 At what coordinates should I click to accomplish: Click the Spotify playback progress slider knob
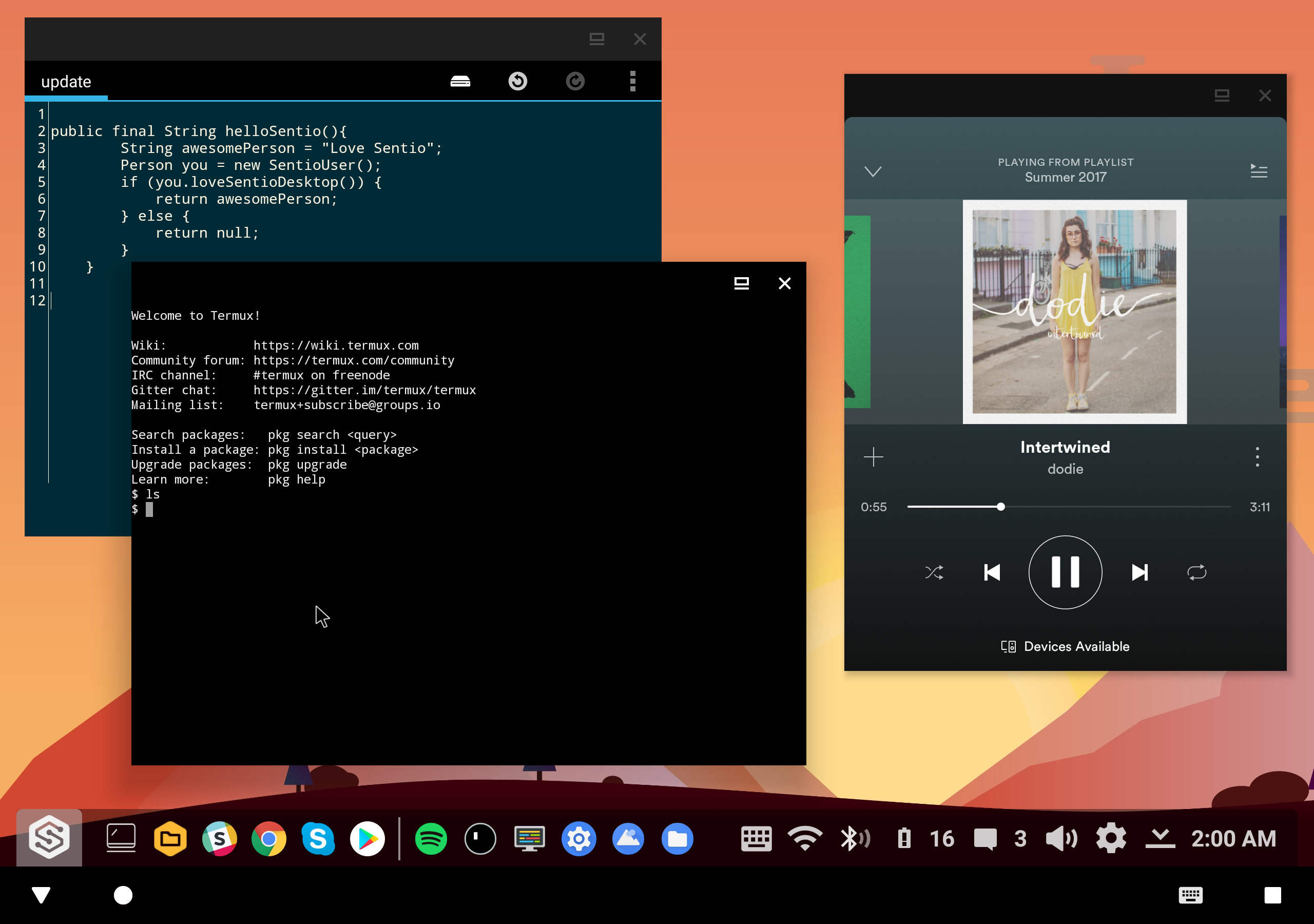1000,507
